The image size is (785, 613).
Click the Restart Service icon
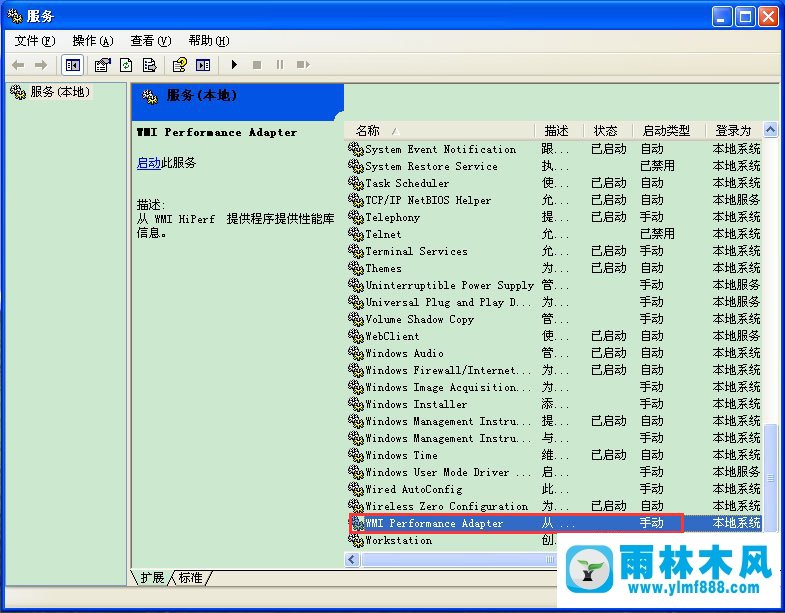pos(303,65)
